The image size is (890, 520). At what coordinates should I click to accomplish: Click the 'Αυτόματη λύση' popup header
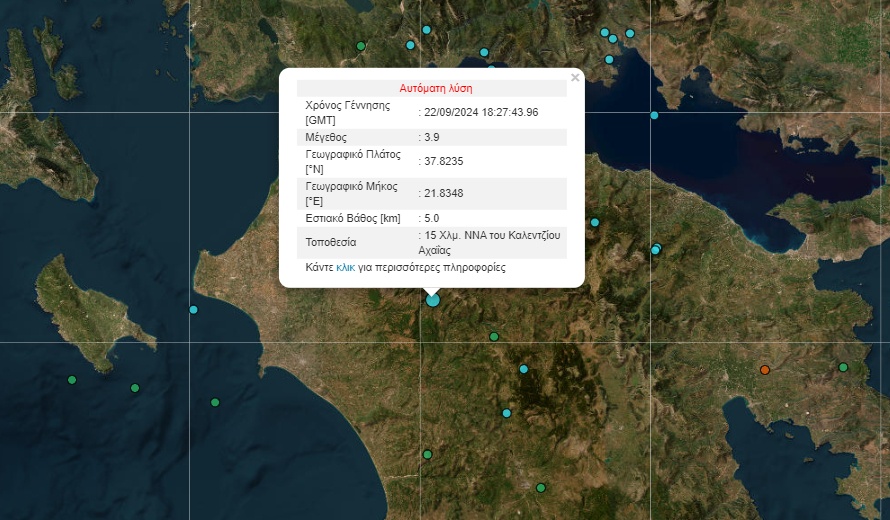coord(436,88)
